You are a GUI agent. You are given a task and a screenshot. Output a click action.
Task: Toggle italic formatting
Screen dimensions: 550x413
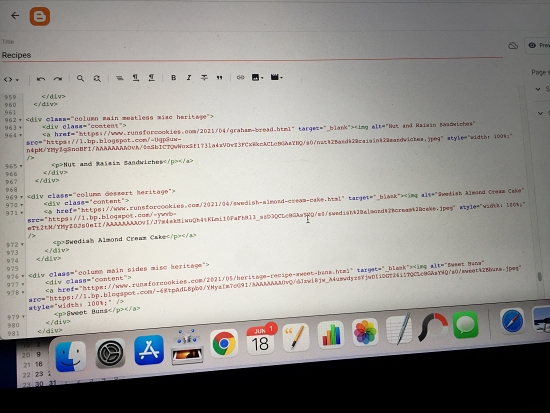[x=189, y=77]
